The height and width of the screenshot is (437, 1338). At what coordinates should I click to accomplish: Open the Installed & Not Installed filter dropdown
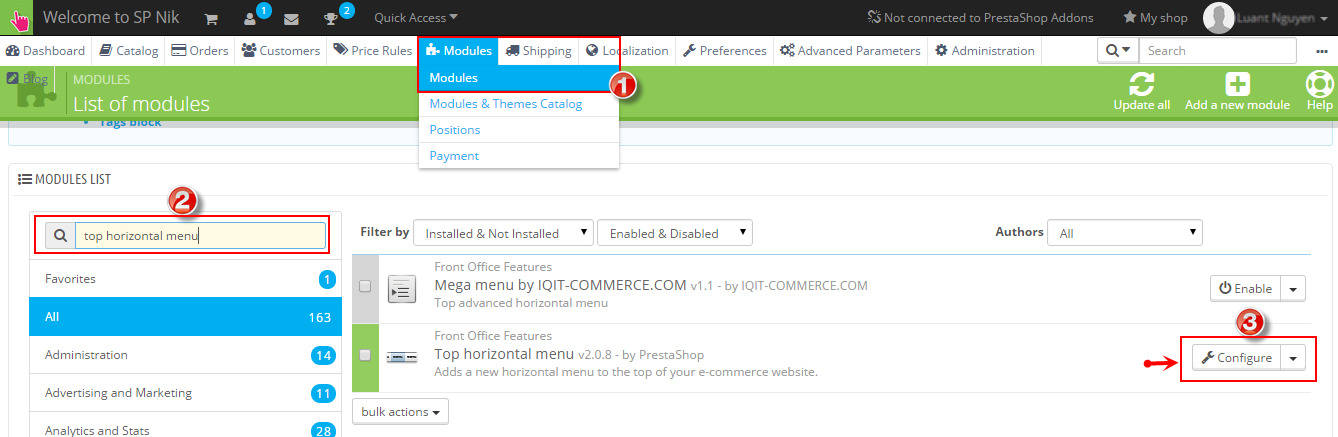tap(503, 233)
